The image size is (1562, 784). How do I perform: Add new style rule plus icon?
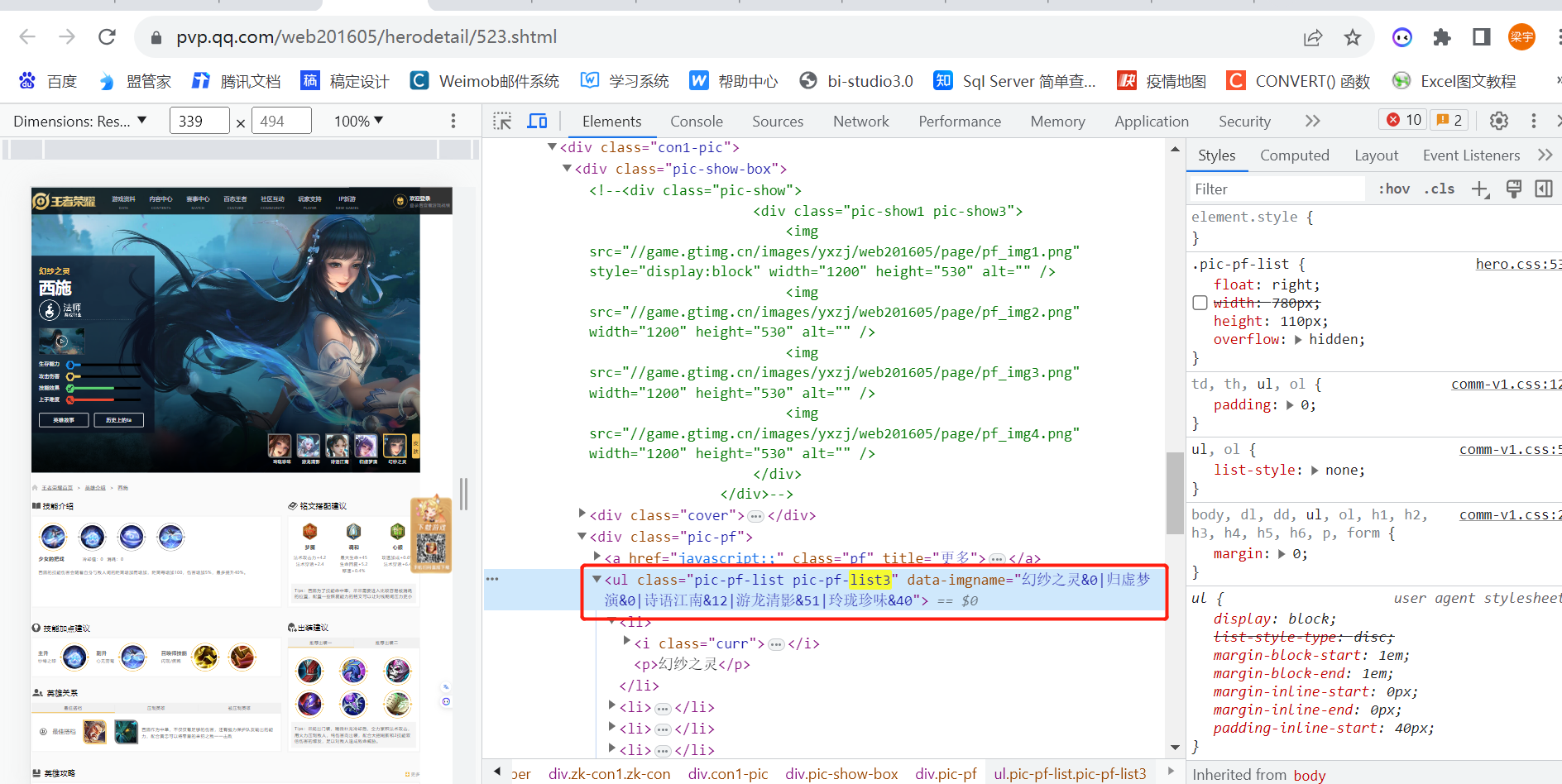(1481, 189)
